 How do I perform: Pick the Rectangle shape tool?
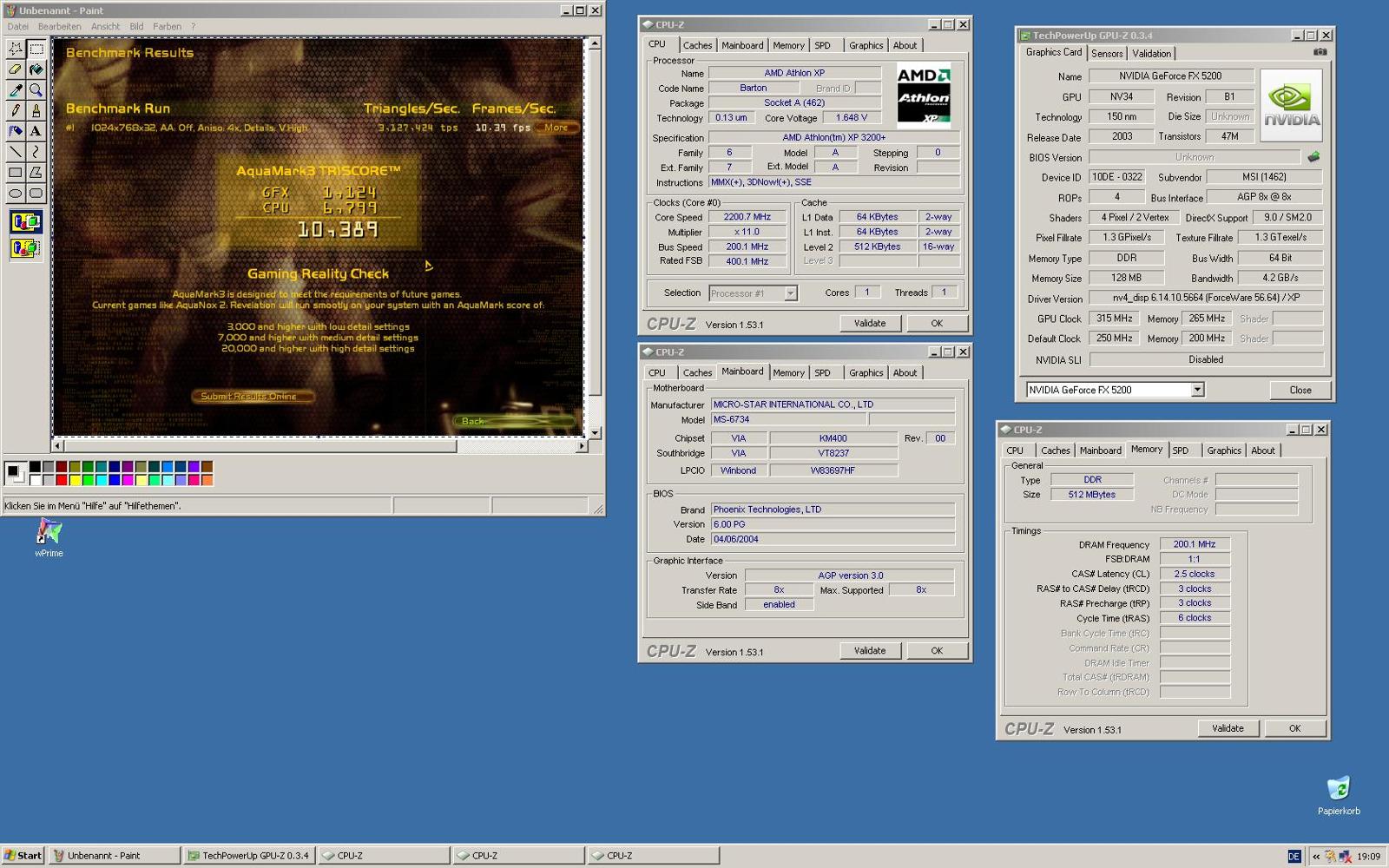click(16, 173)
